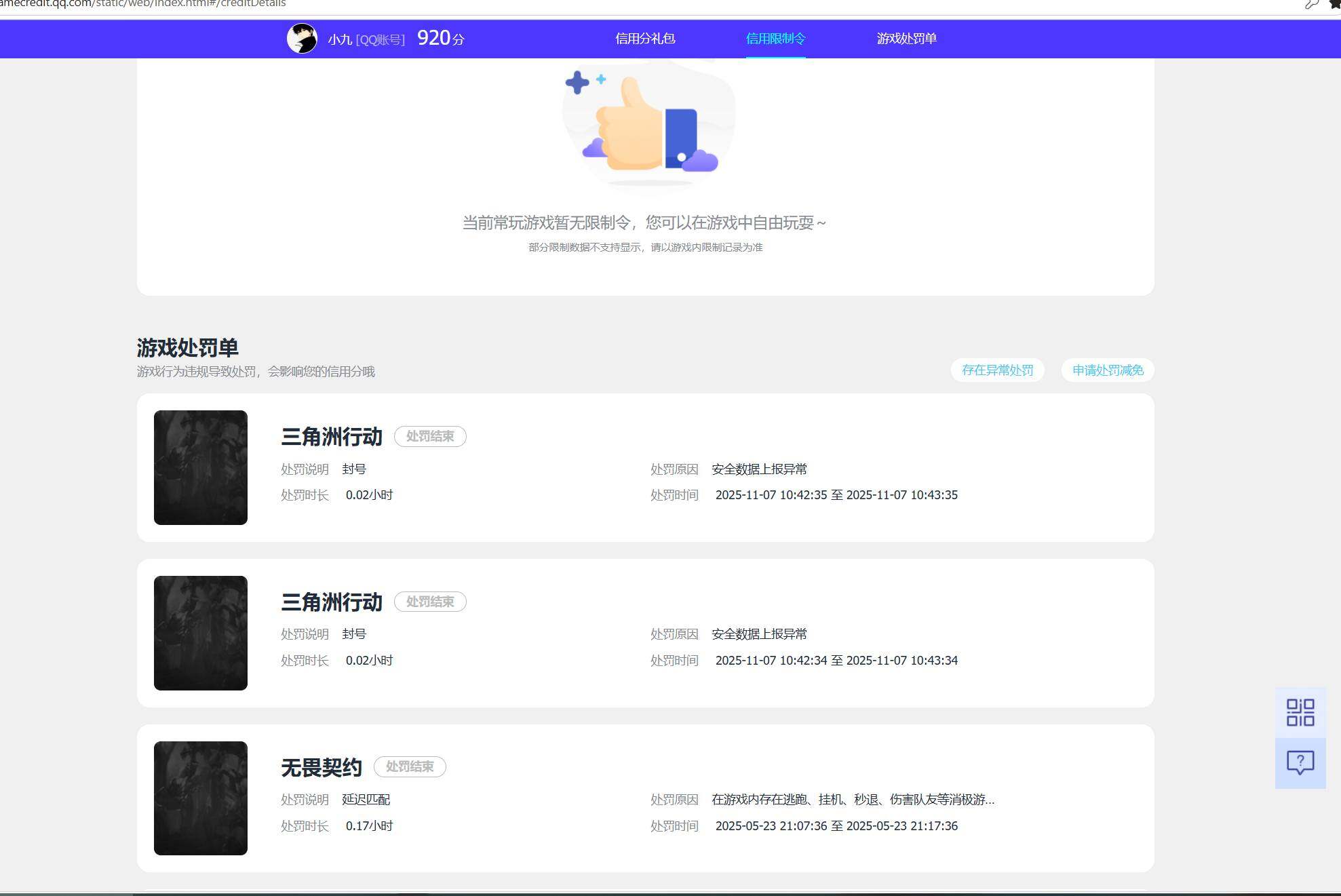Click the 920分 credit score
Image resolution: width=1341 pixels, height=896 pixels.
441,38
